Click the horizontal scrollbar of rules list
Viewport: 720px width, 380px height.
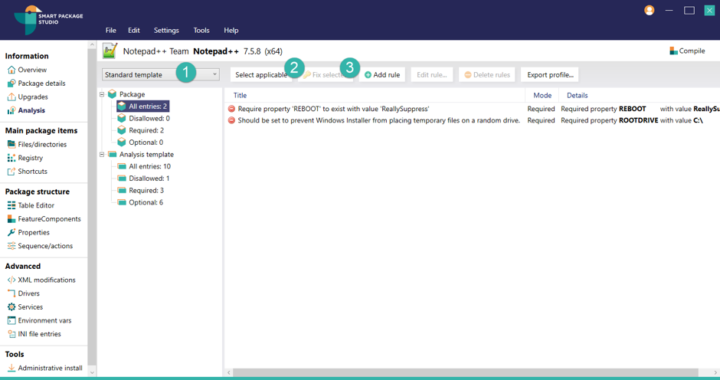point(466,372)
